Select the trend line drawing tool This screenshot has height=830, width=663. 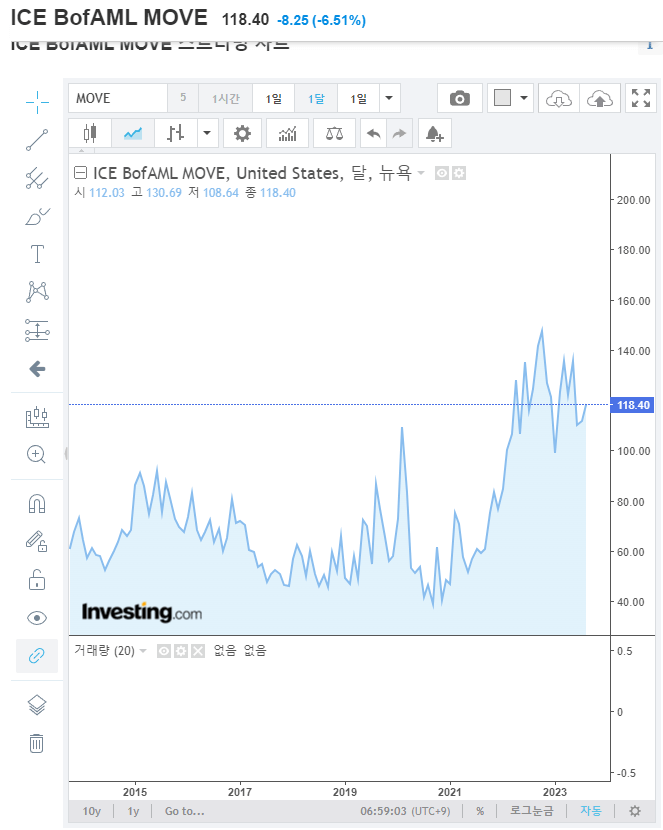click(37, 140)
